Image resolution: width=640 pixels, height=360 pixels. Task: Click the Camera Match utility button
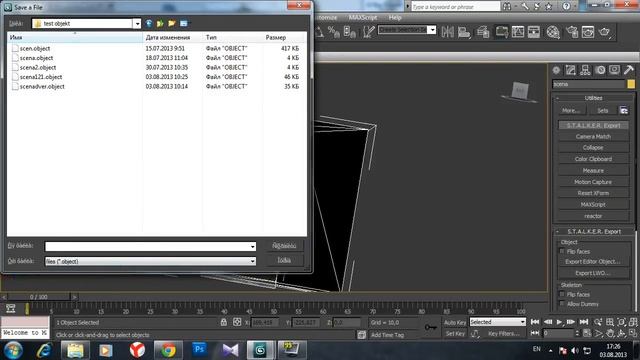[593, 136]
